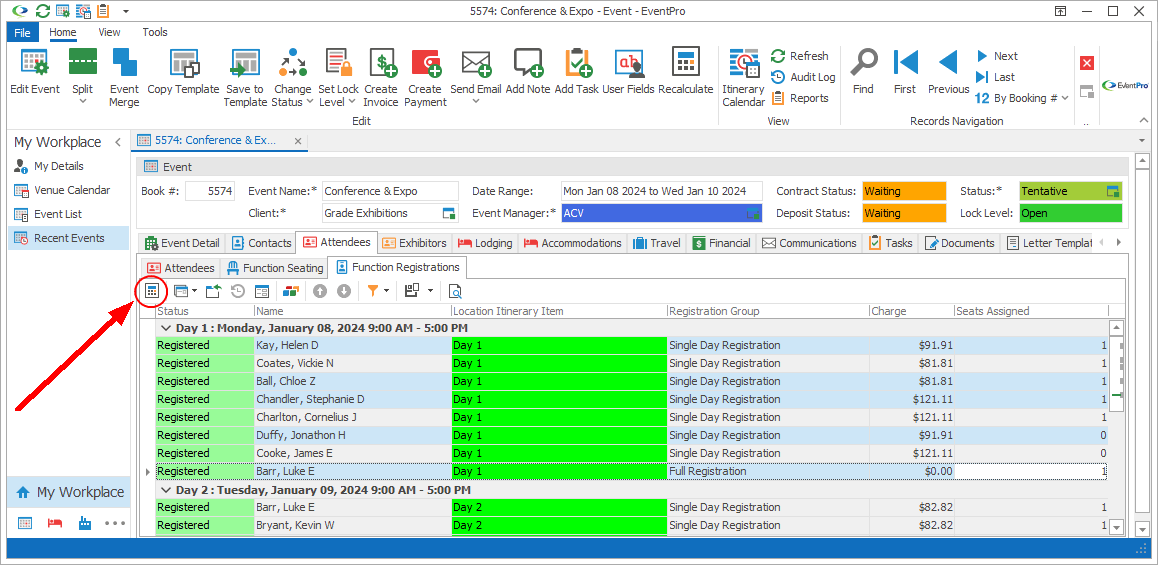Viewport: 1158px width, 565px height.
Task: Click the Add Task icon
Action: click(x=576, y=64)
